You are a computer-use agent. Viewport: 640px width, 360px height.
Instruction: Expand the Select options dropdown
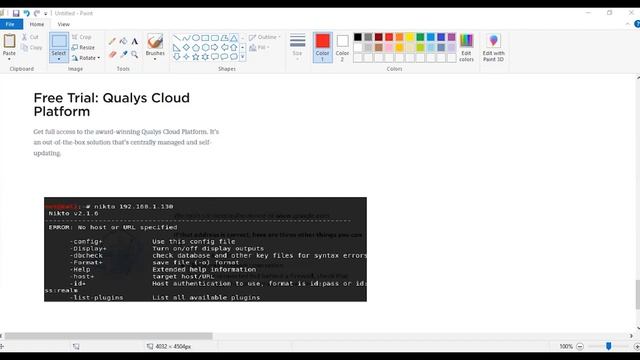[x=59, y=56]
